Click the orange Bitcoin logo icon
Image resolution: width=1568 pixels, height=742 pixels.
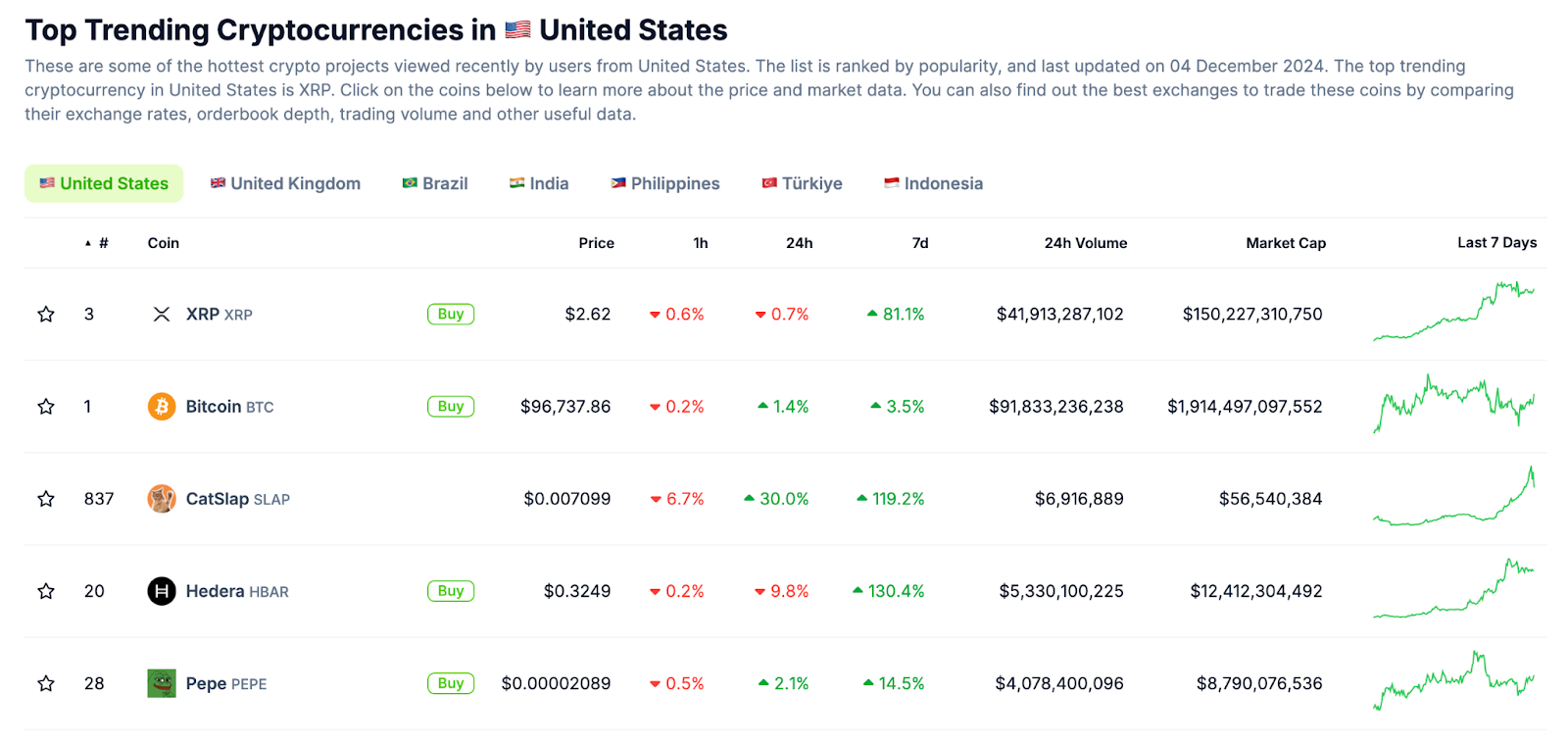tap(162, 406)
